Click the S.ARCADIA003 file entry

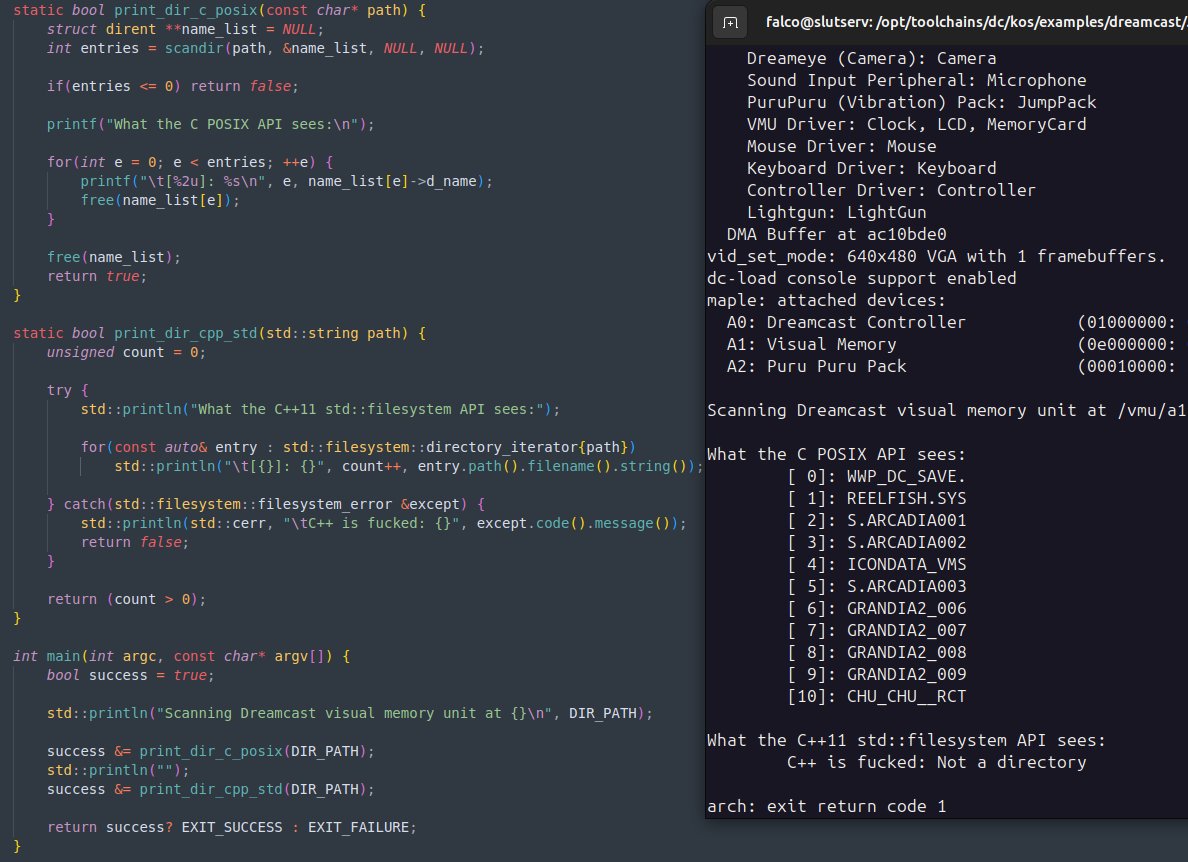[906, 586]
